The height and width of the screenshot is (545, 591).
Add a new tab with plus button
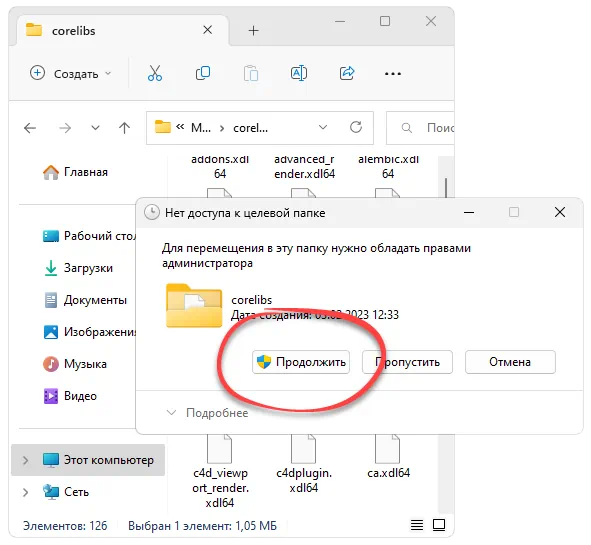[254, 31]
